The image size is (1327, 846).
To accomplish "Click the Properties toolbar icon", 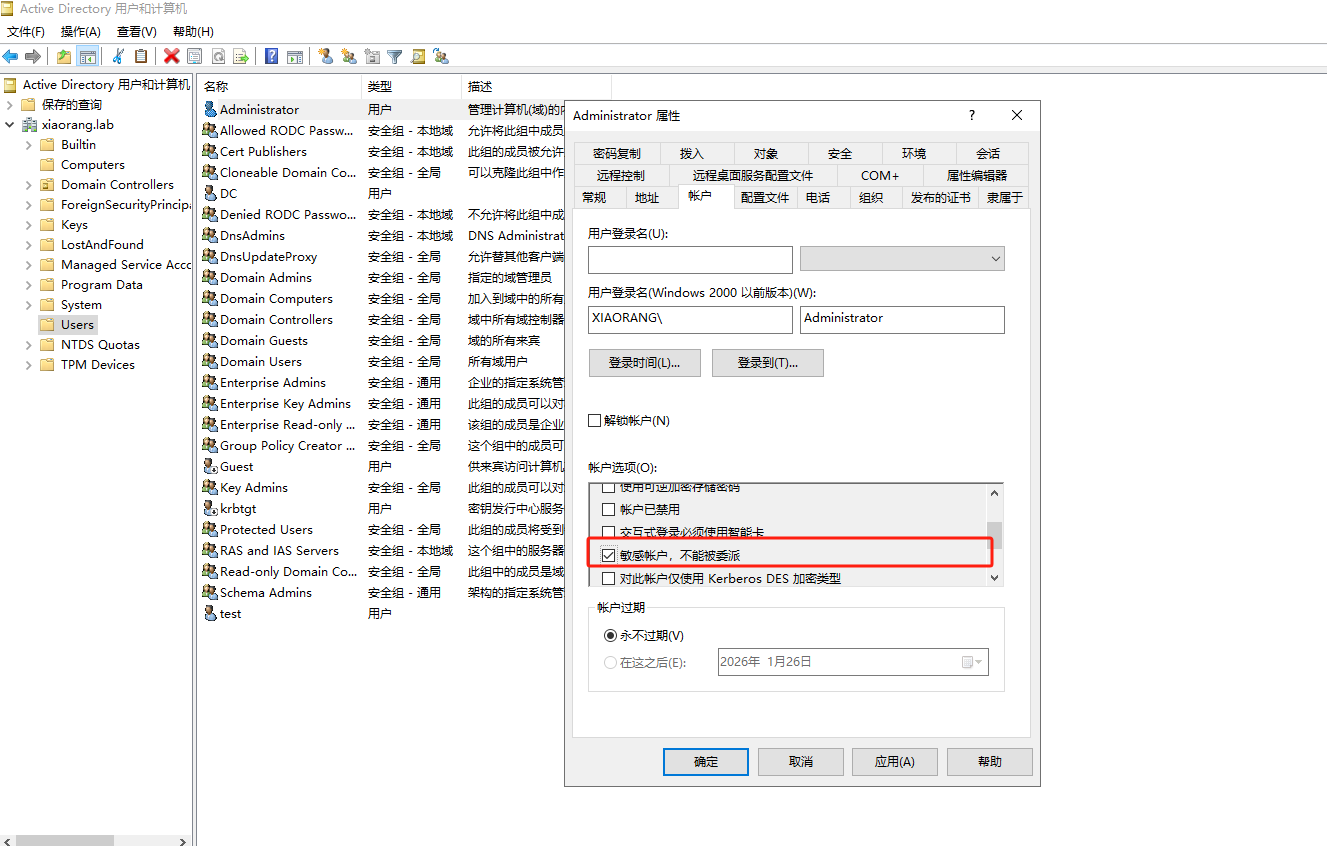I will 195,56.
